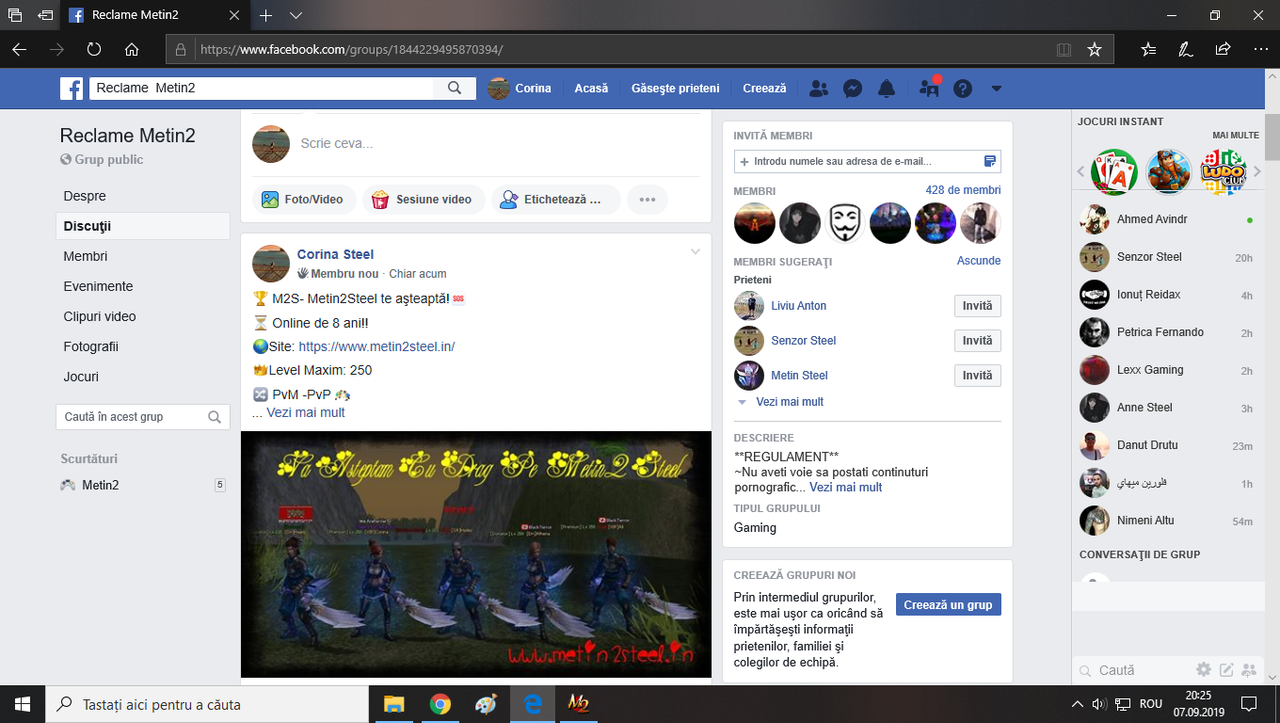Open Google Chrome from taskbar

[x=440, y=704]
